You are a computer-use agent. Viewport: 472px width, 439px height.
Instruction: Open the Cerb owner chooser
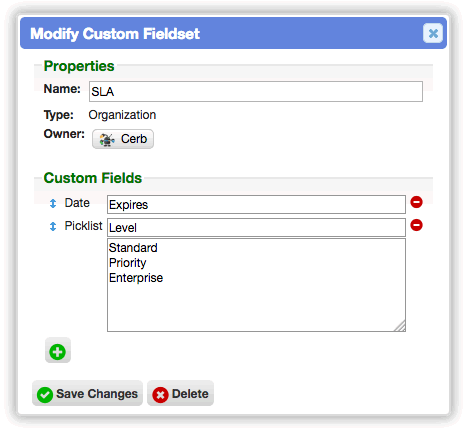pyautogui.click(x=123, y=139)
